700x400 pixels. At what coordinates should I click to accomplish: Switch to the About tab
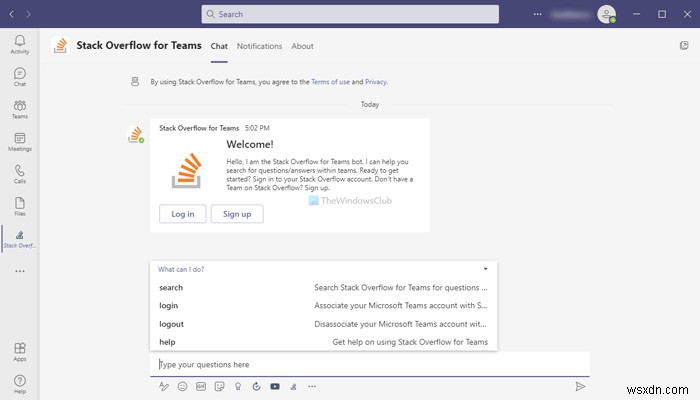(x=302, y=46)
